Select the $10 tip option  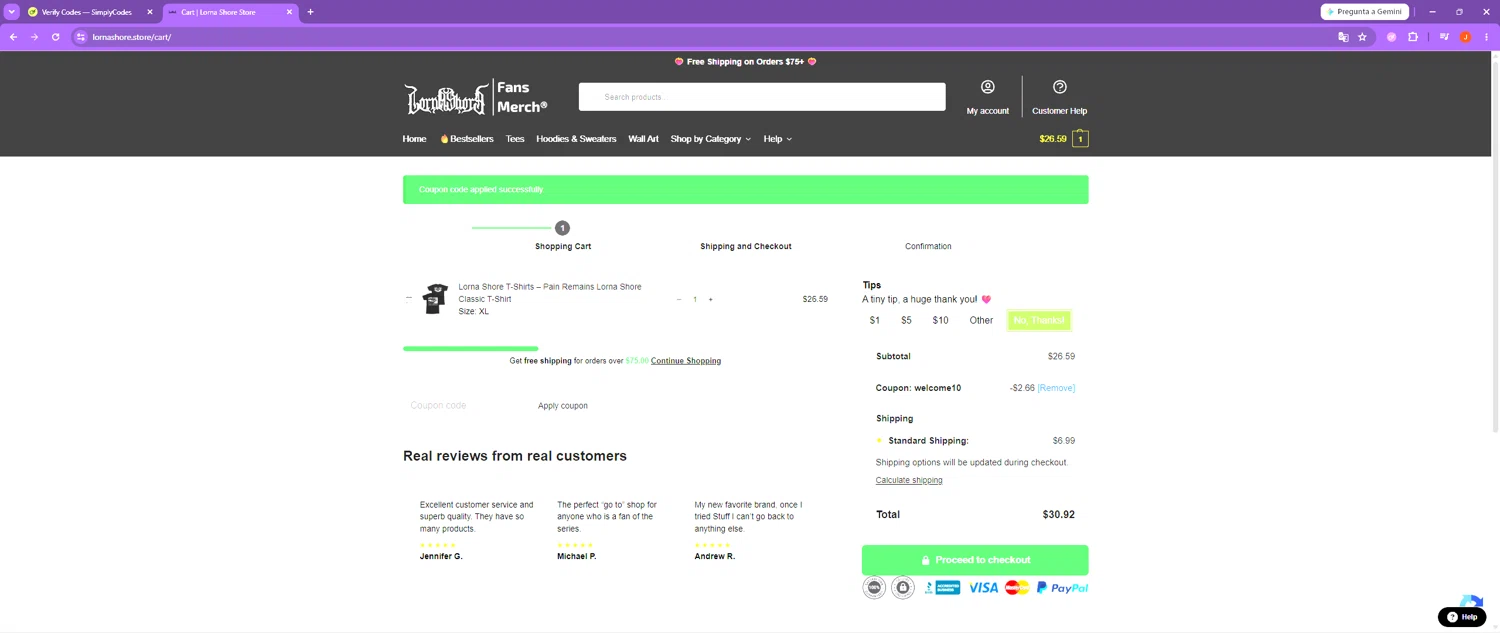tap(940, 320)
